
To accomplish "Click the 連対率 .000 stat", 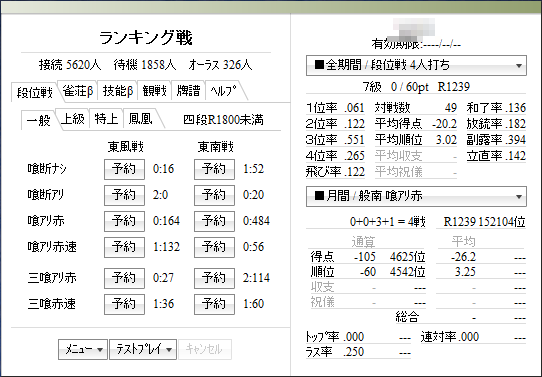I will (x=450, y=337).
